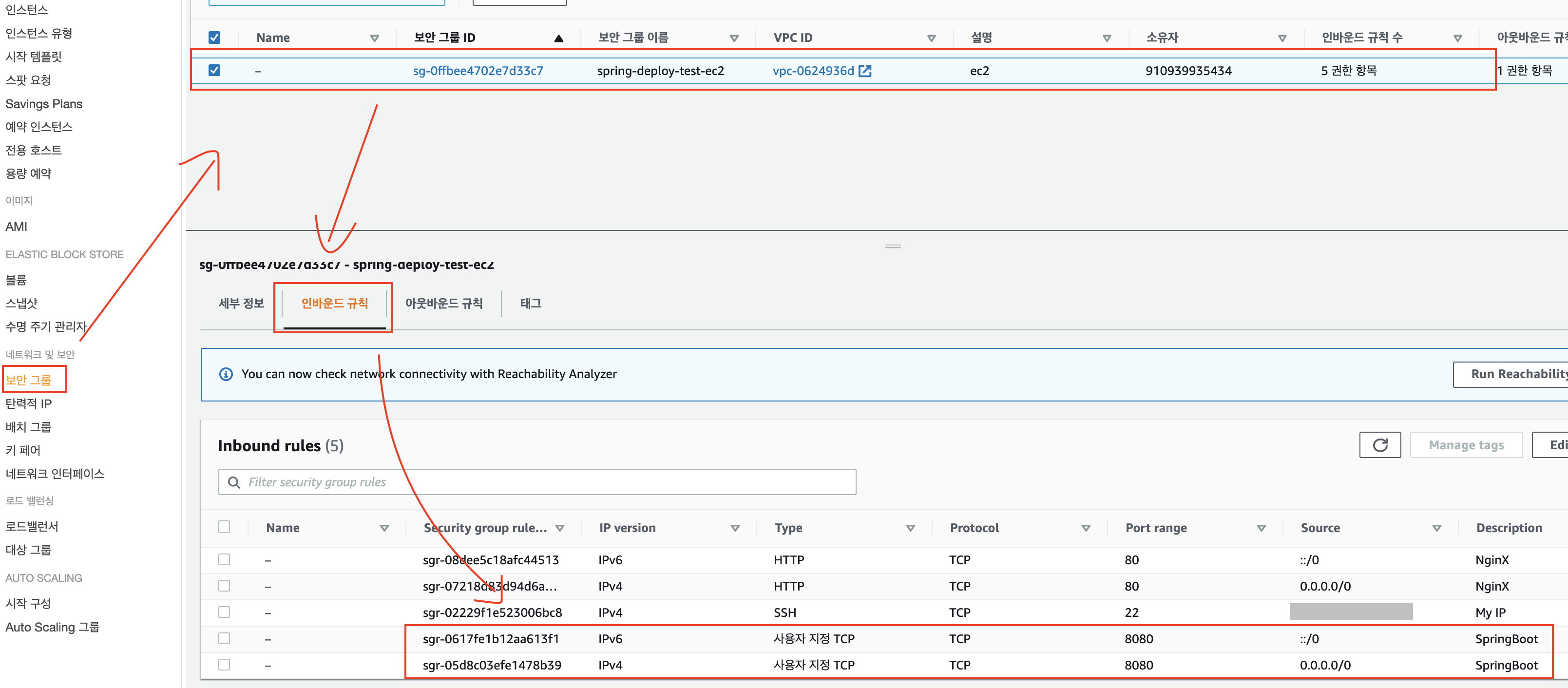Open security group link sg-0ffbee4702e7d33c7

point(478,71)
